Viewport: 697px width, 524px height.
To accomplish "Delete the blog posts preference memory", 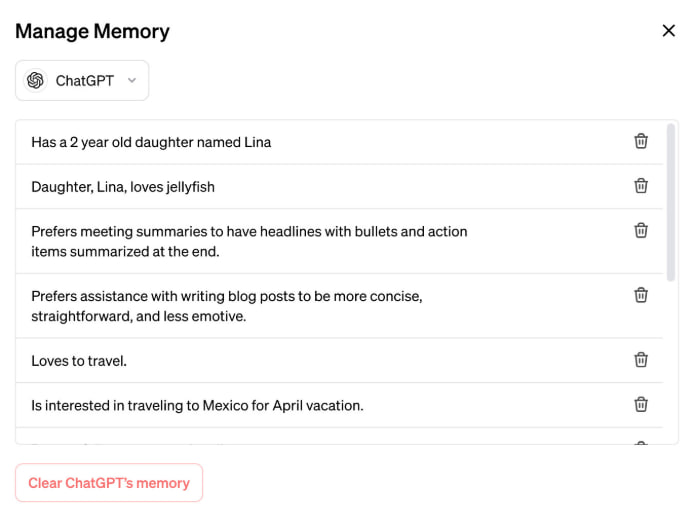I will click(x=641, y=295).
